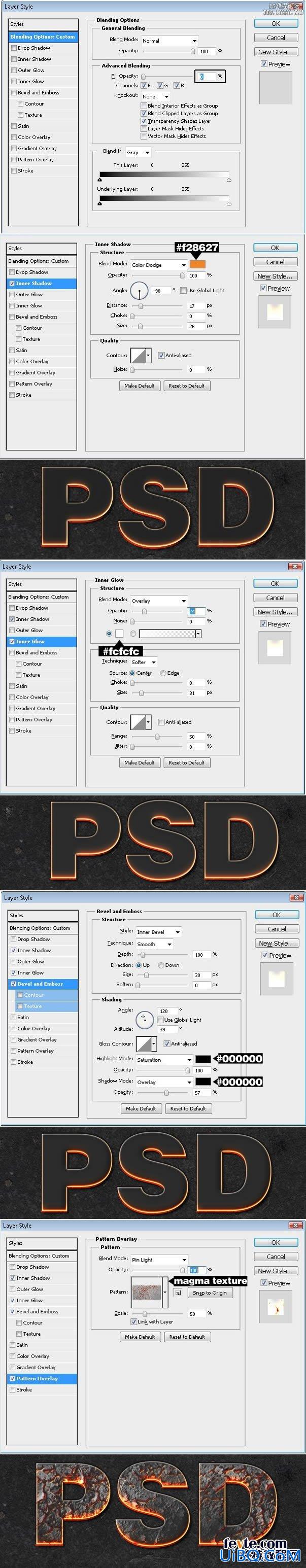This screenshot has height=1568, width=306.
Task: Open the Technique Softer dropdown
Action: click(x=144, y=661)
